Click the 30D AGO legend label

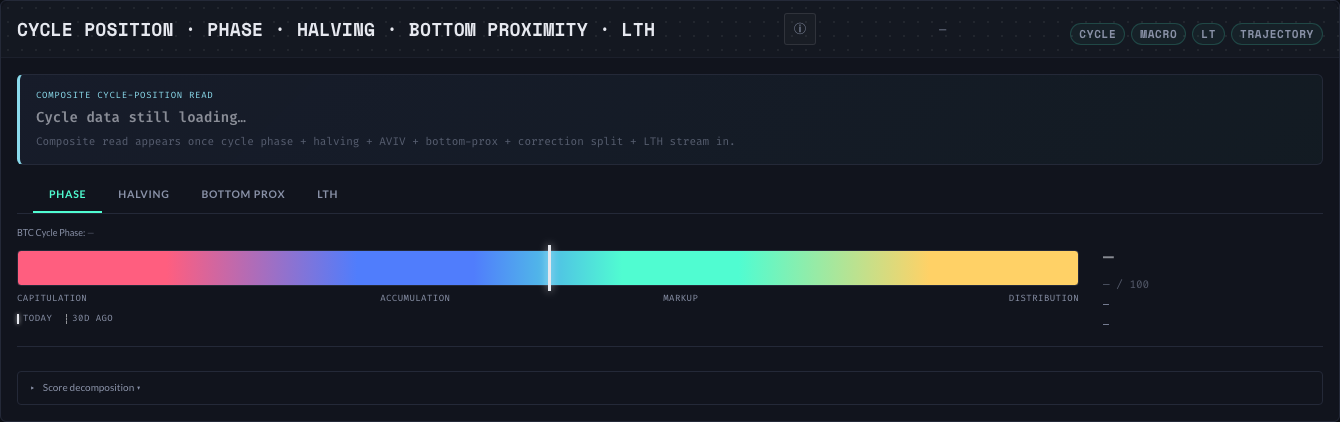(x=90, y=318)
